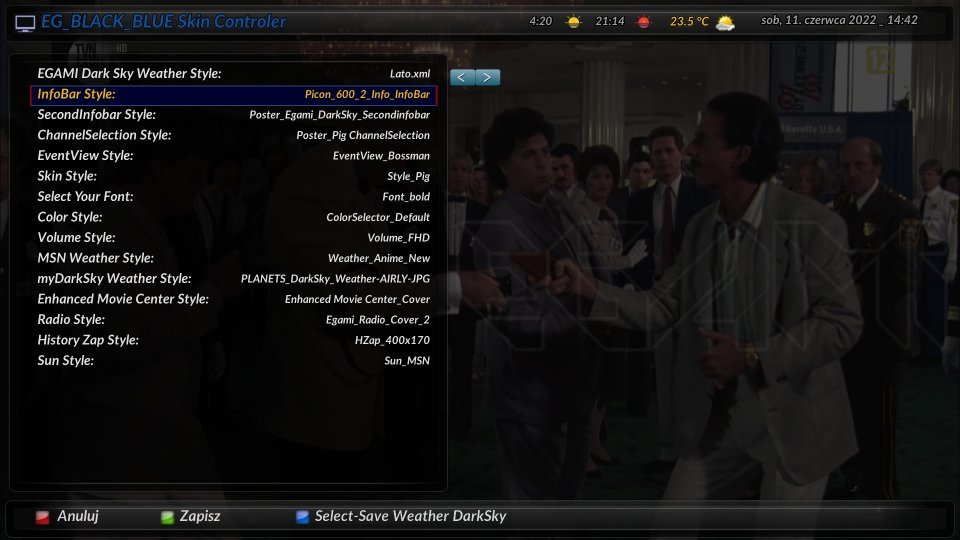Select the Select Your Font row

pyautogui.click(x=233, y=197)
